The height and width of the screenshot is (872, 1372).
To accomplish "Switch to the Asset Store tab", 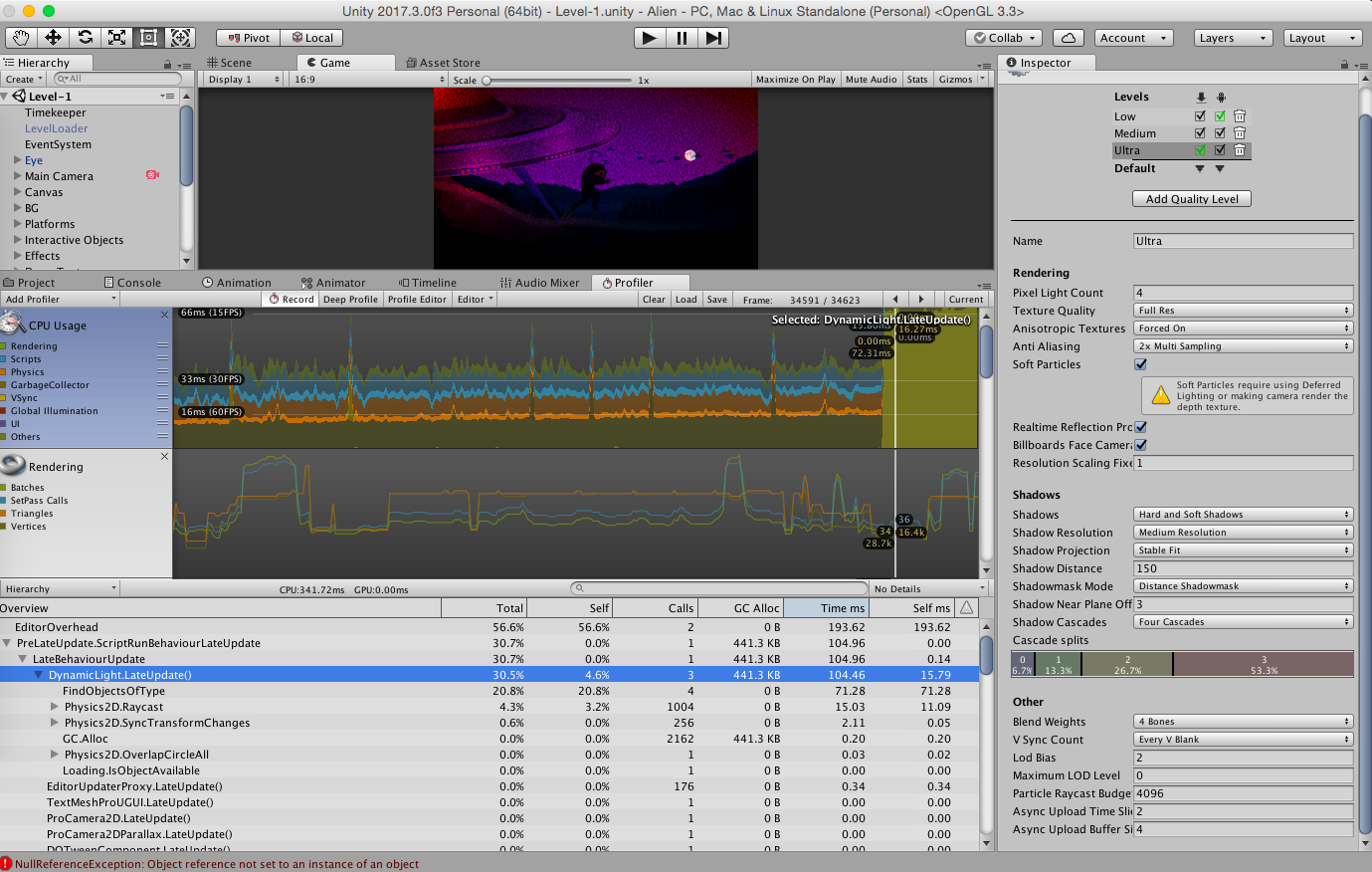I will point(443,63).
